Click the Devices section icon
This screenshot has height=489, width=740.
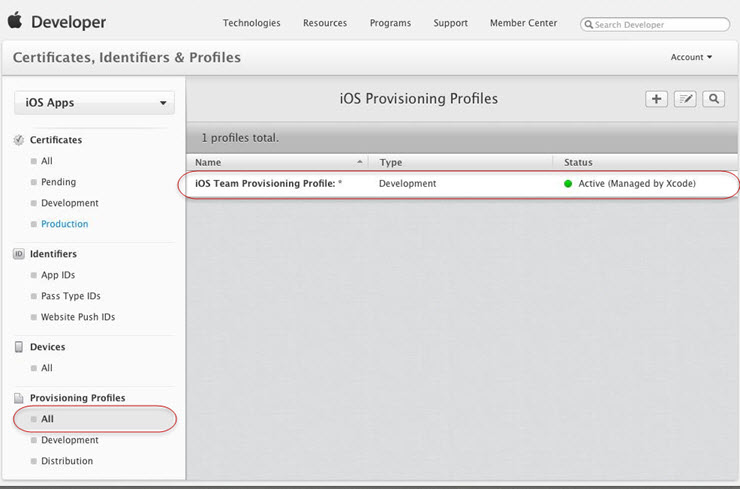click(19, 347)
